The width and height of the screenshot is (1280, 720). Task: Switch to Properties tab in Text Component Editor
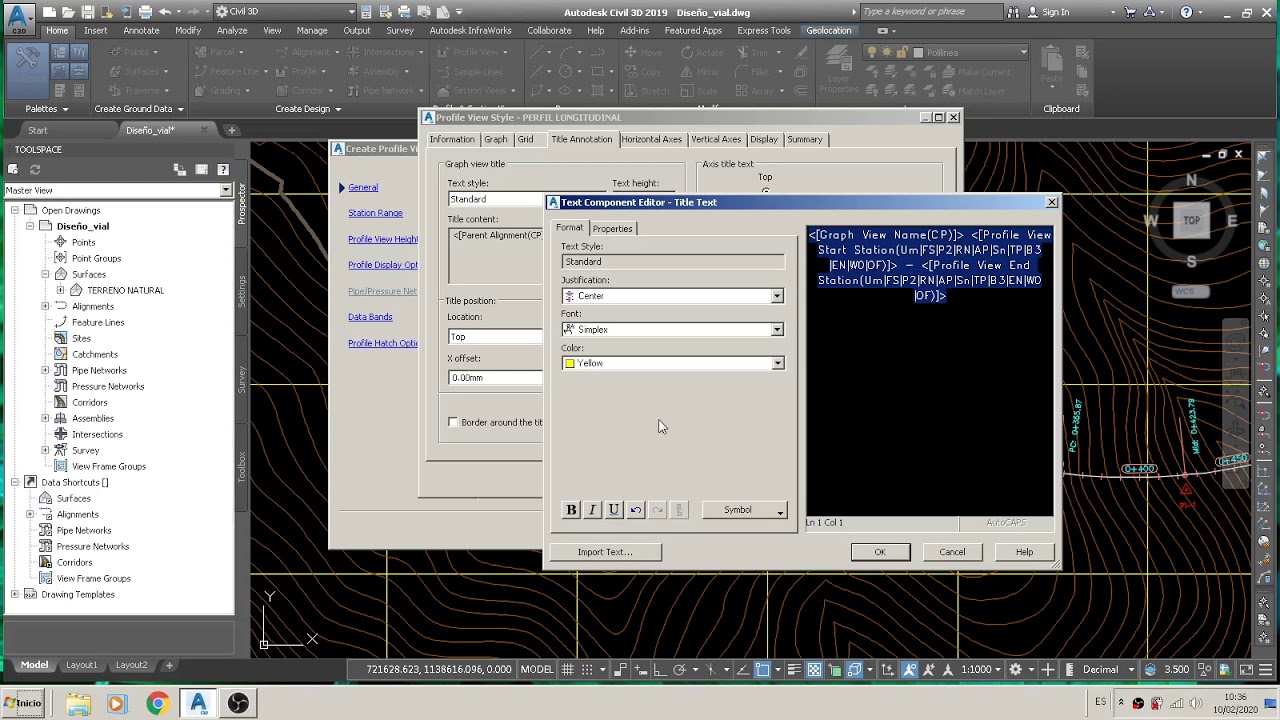click(x=612, y=228)
